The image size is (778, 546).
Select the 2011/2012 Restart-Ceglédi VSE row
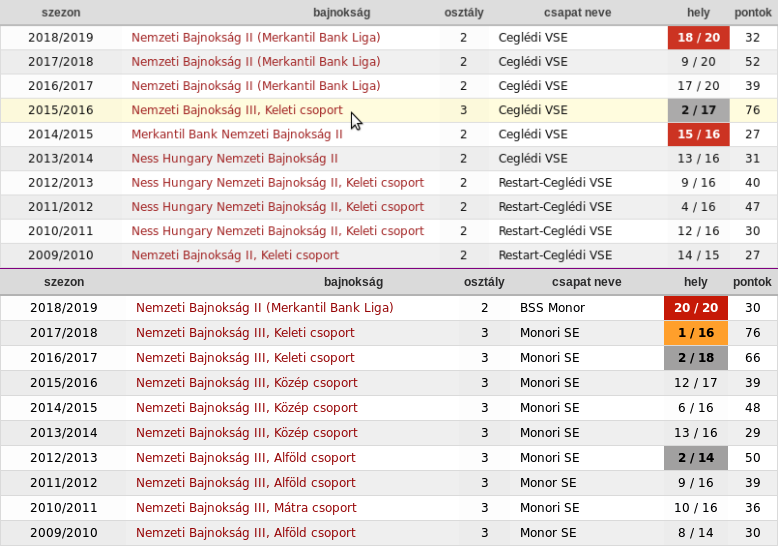point(389,207)
